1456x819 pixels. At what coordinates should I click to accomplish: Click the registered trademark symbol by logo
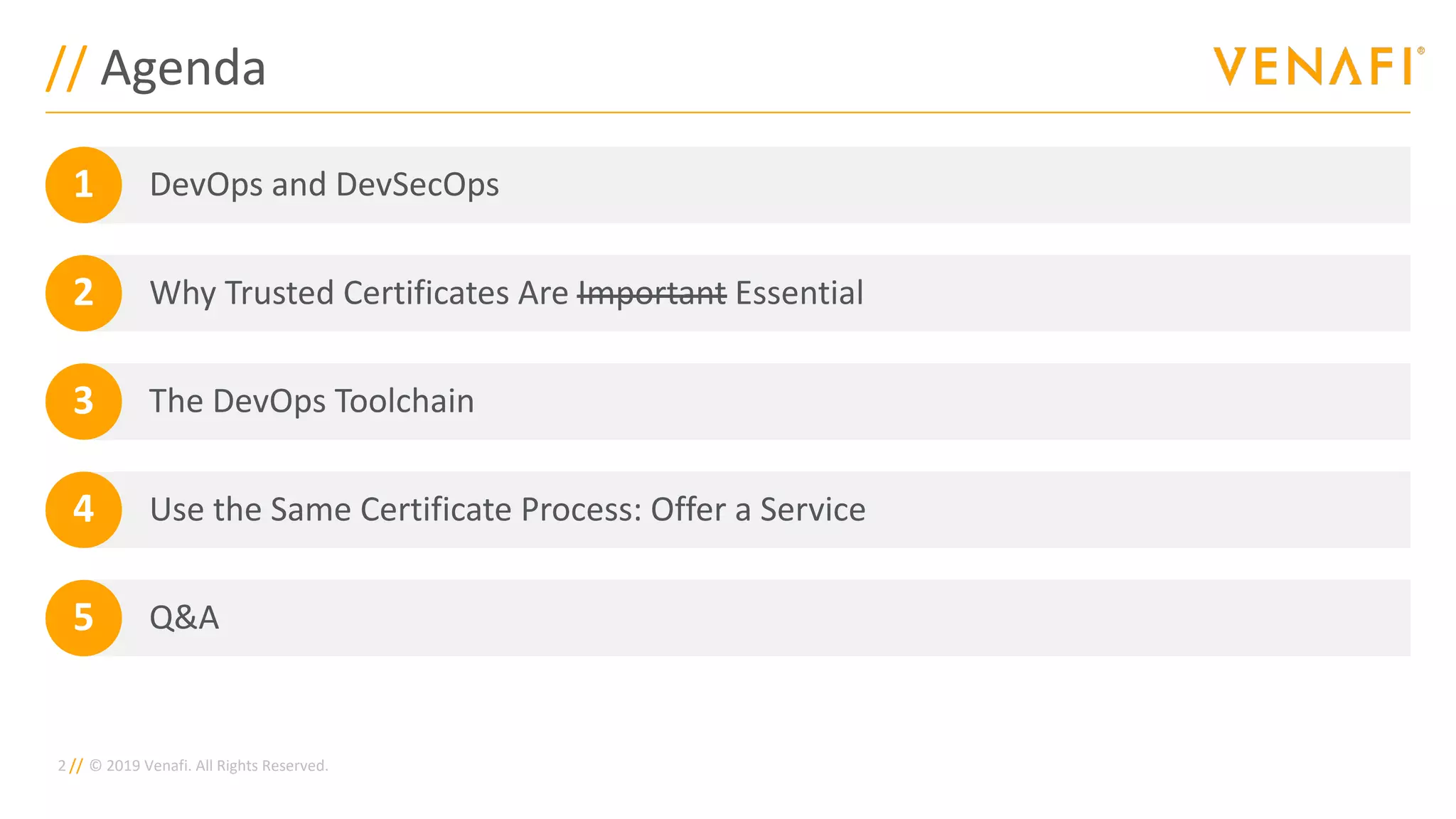click(x=1420, y=51)
